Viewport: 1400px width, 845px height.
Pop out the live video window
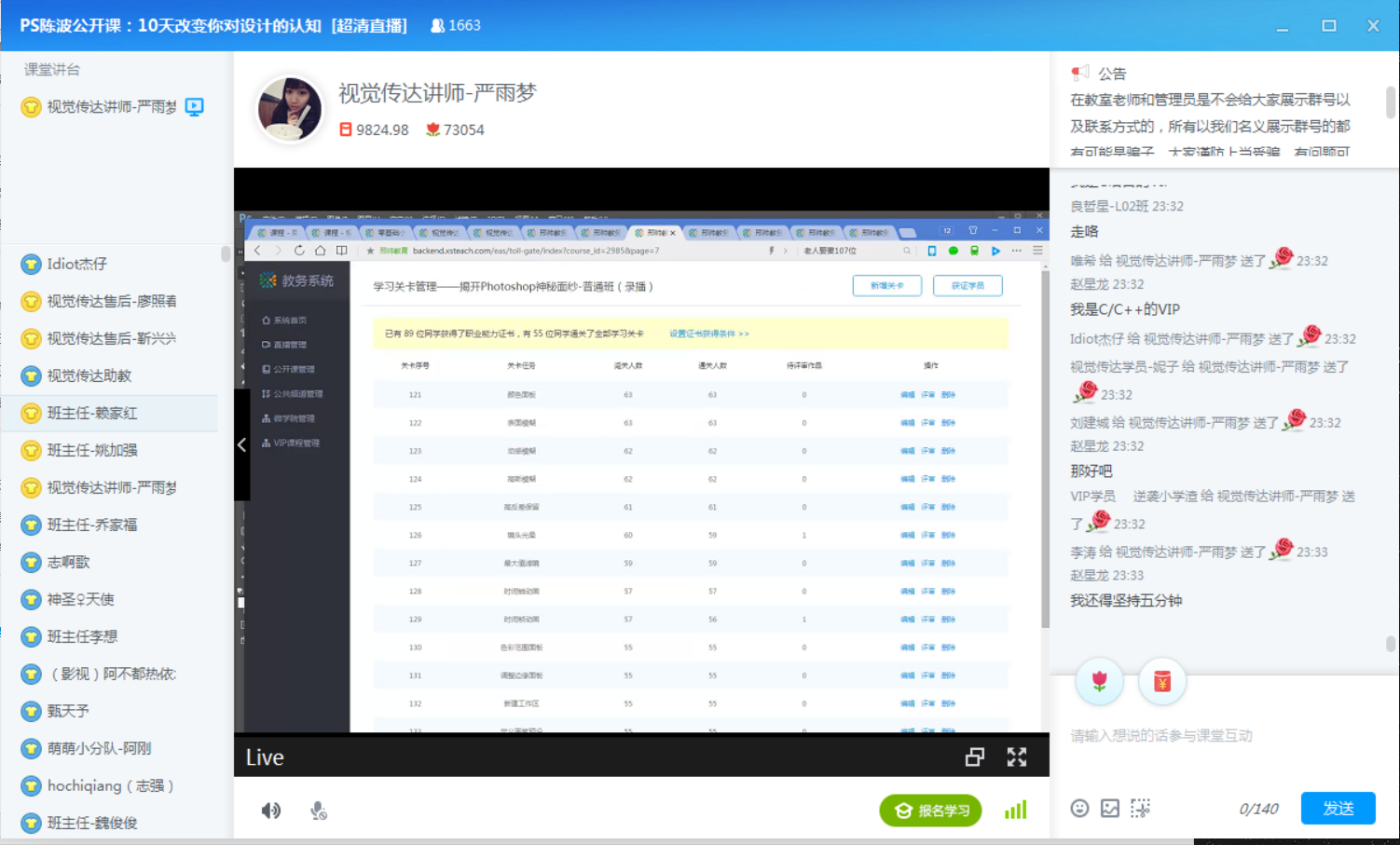click(x=974, y=757)
